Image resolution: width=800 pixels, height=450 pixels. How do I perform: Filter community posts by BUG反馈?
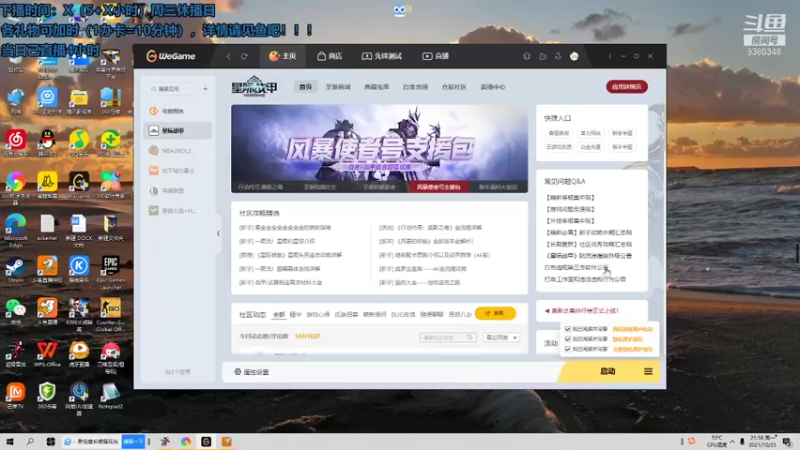[403, 314]
